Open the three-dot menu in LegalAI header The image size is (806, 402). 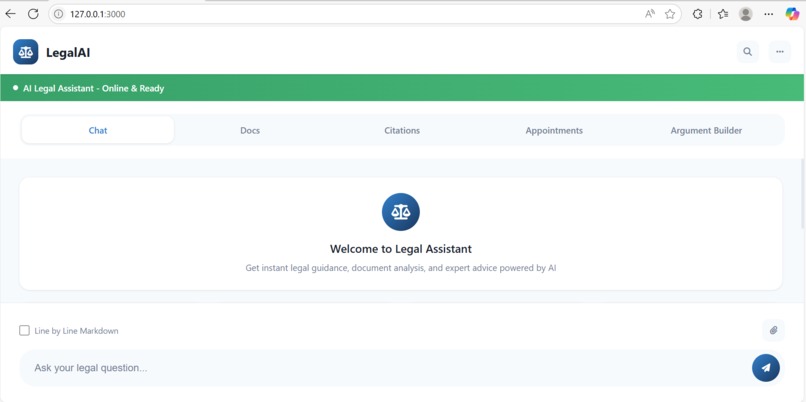click(x=779, y=51)
